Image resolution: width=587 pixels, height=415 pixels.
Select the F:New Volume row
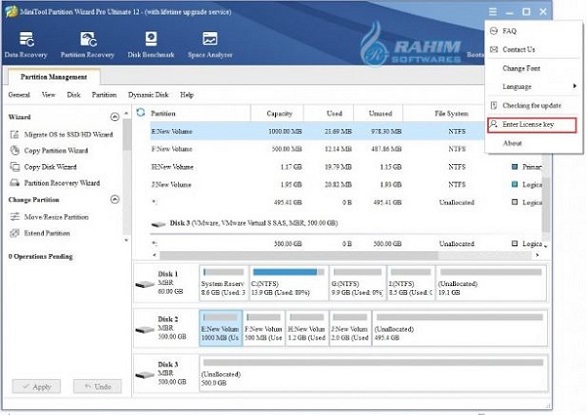(x=317, y=149)
